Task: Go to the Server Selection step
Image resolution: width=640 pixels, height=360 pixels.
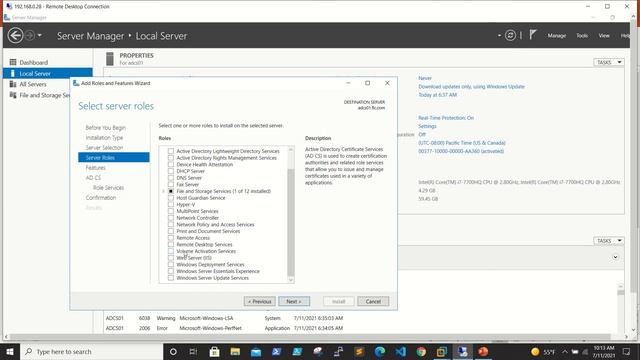Action: 104,147
